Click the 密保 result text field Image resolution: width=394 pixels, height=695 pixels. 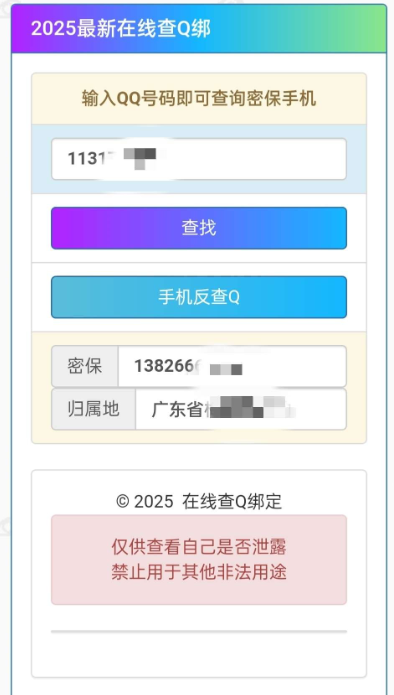coord(232,367)
